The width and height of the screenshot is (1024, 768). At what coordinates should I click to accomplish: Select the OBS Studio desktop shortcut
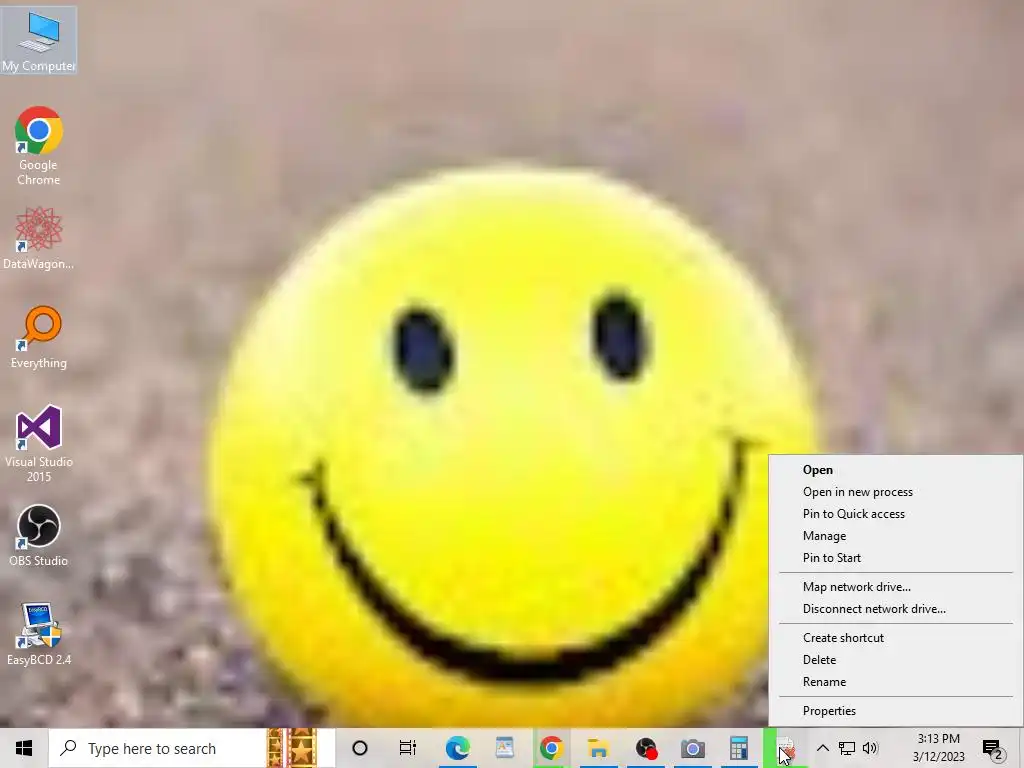[x=39, y=536]
